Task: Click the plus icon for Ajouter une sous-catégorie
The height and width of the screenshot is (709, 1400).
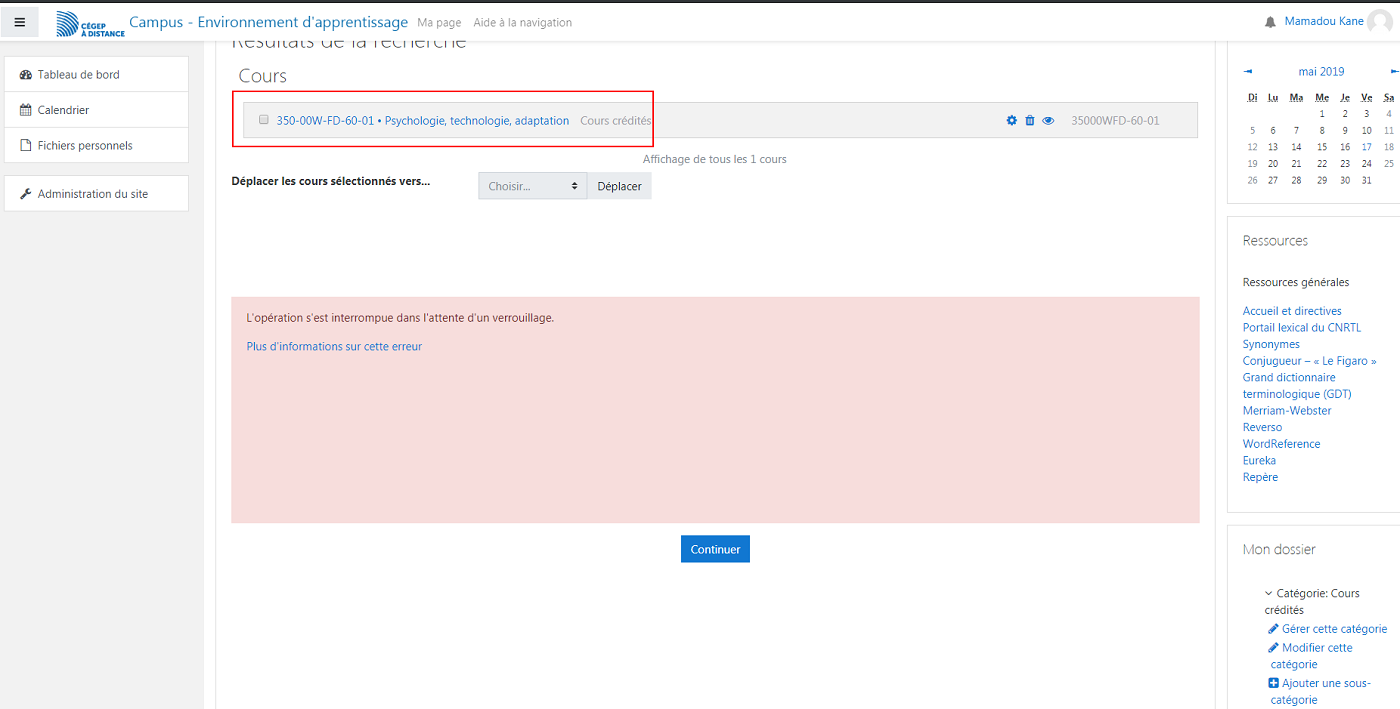Action: pos(1273,683)
